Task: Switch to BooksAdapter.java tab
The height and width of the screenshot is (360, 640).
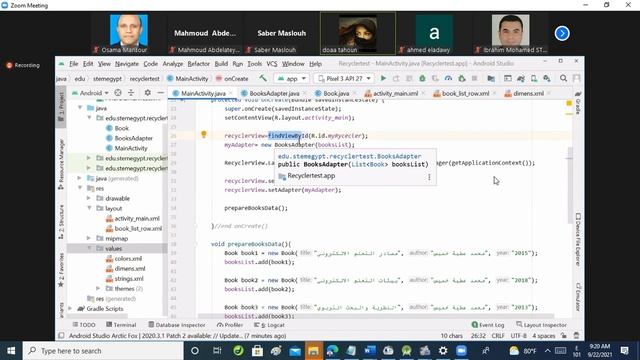Action: coord(273,93)
